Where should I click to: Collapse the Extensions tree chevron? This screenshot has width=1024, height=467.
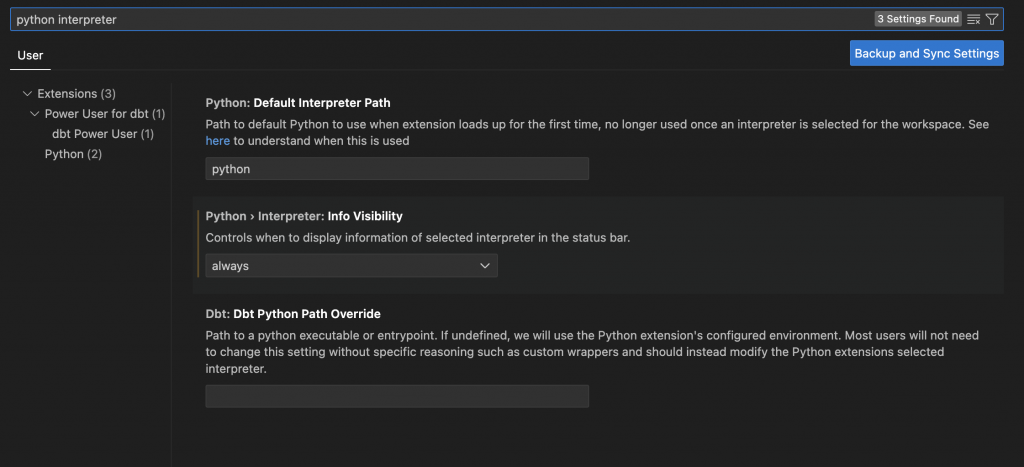pos(26,94)
